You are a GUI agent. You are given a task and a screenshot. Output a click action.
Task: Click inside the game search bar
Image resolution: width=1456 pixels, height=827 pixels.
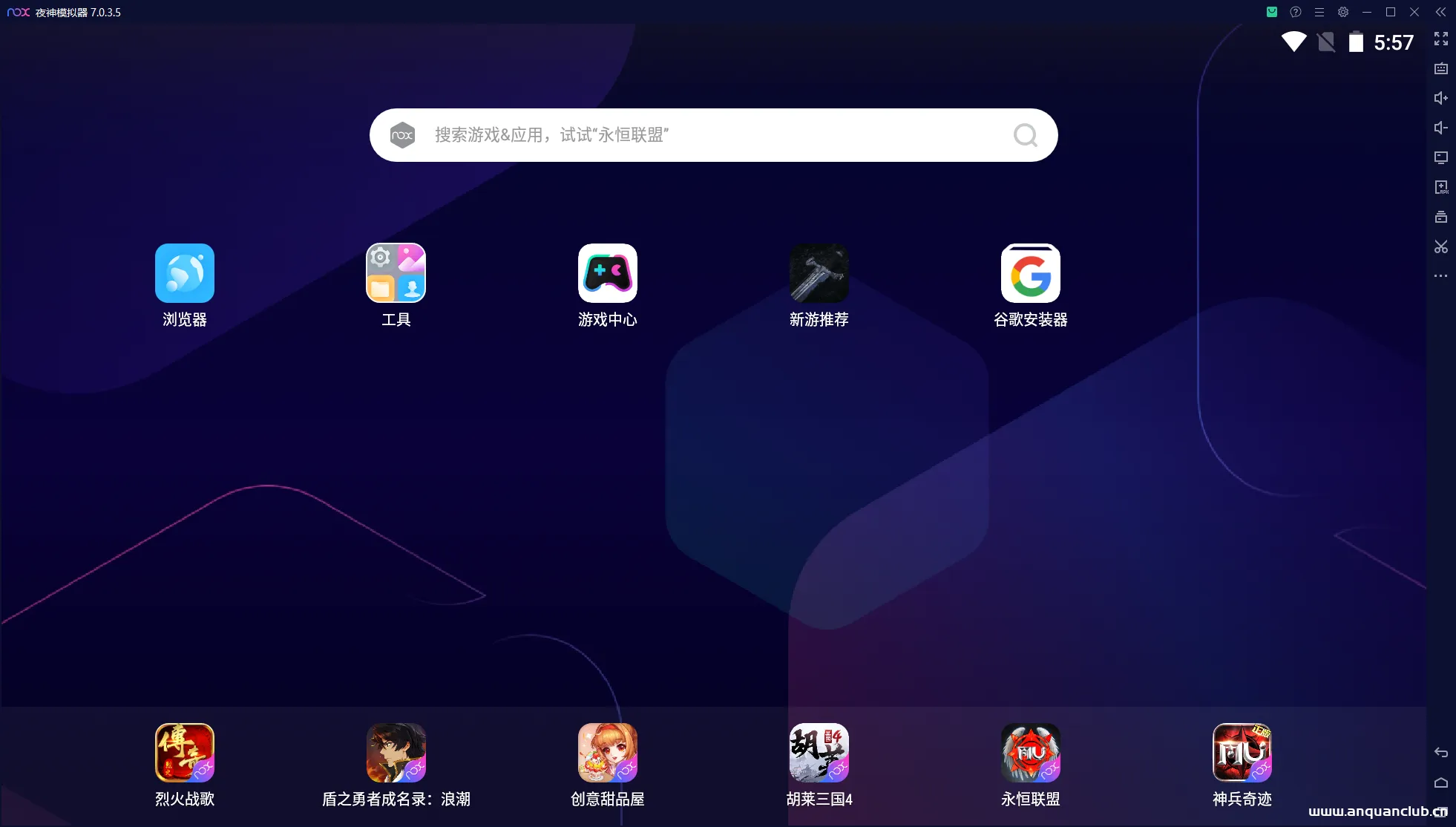712,135
